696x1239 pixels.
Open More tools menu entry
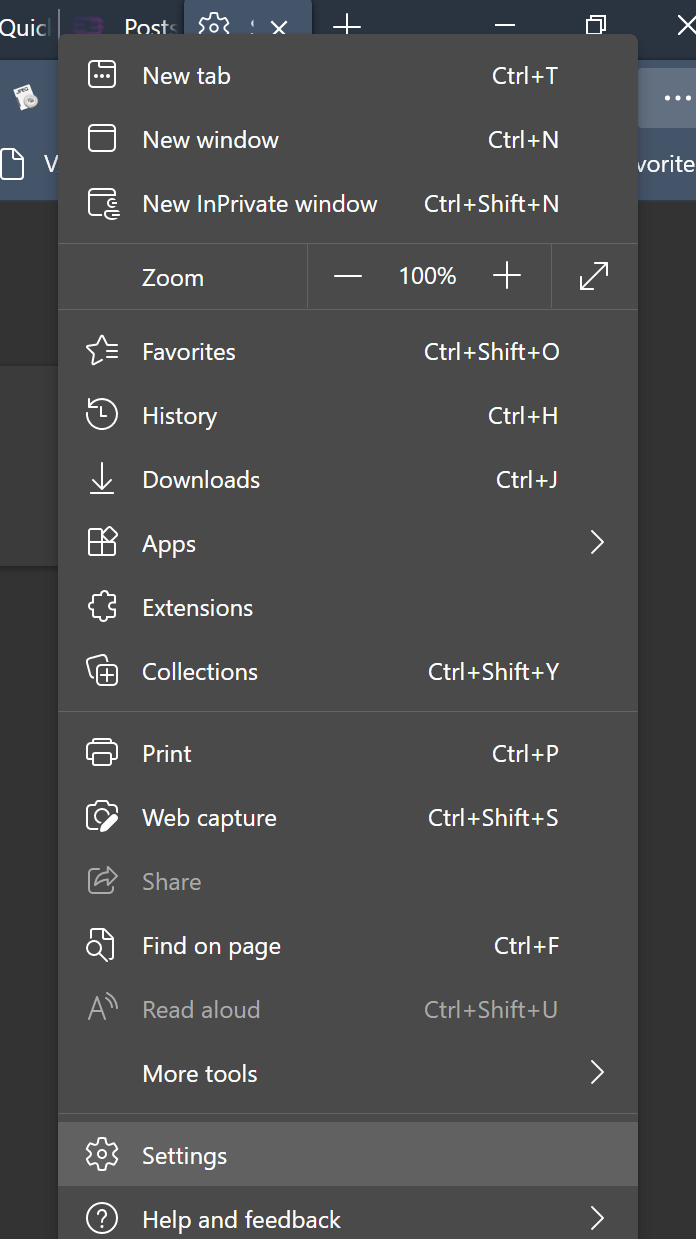348,1073
